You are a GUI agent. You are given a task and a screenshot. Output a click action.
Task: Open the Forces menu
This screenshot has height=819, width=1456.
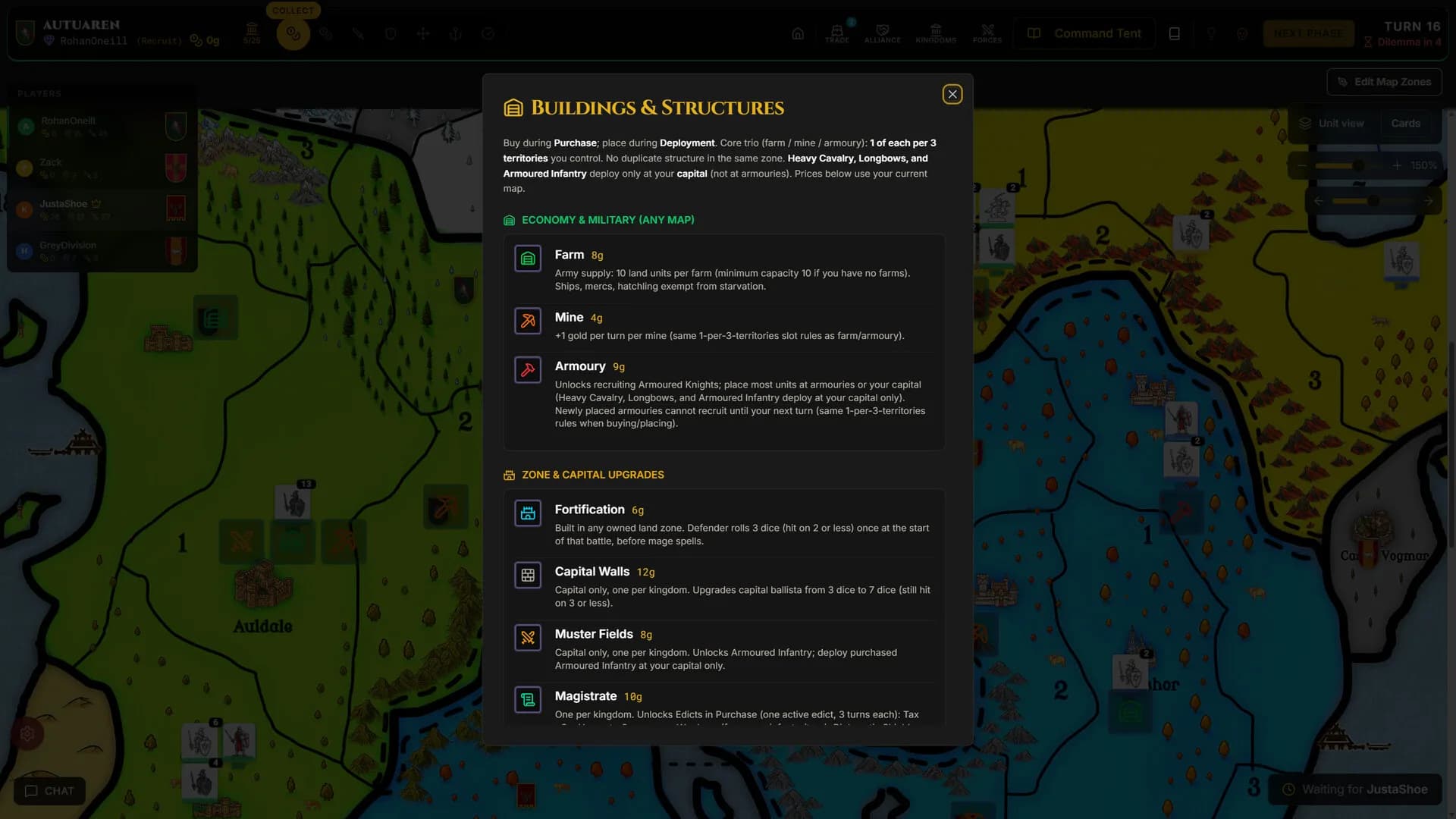click(987, 33)
